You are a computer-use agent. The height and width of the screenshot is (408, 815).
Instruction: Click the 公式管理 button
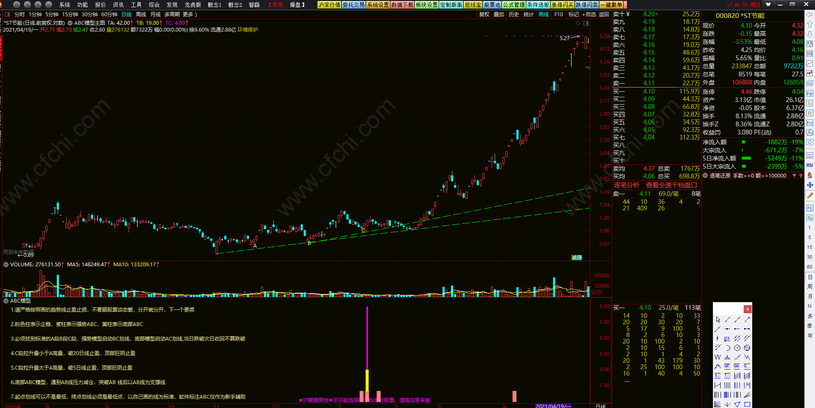[515, 5]
